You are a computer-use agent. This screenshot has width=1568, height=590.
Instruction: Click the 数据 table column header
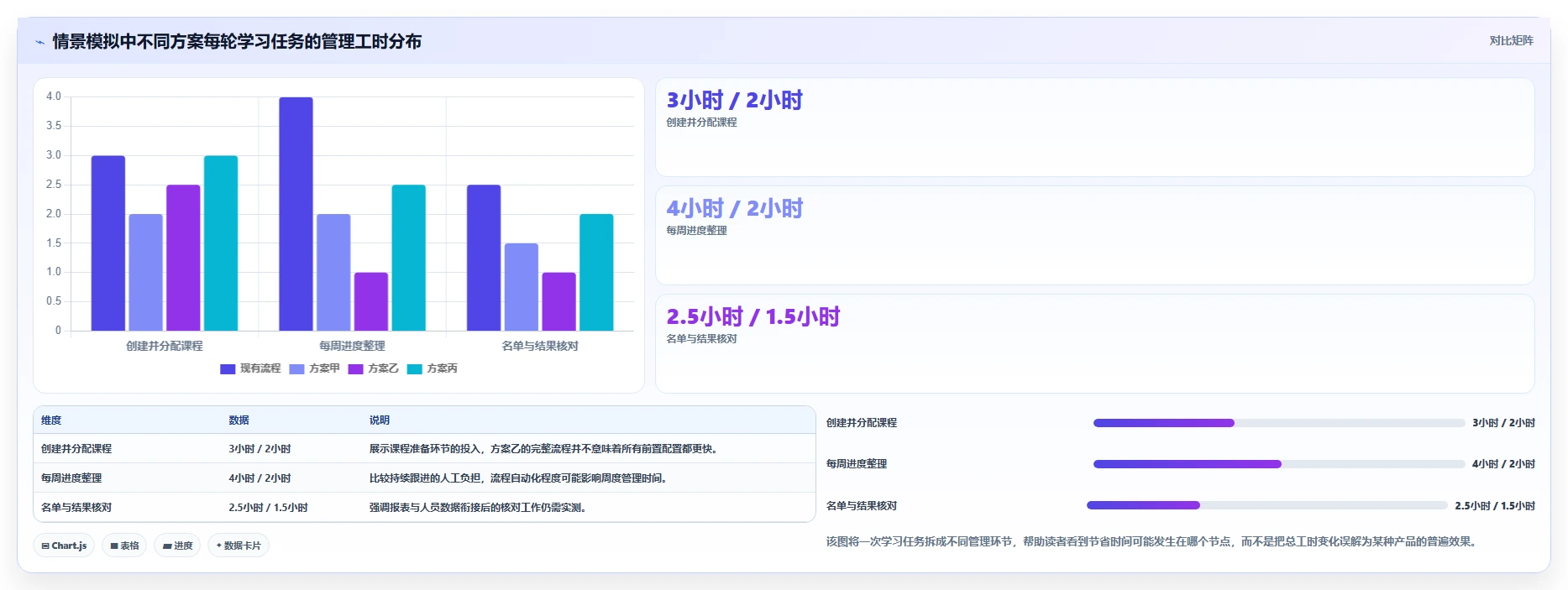(239, 420)
